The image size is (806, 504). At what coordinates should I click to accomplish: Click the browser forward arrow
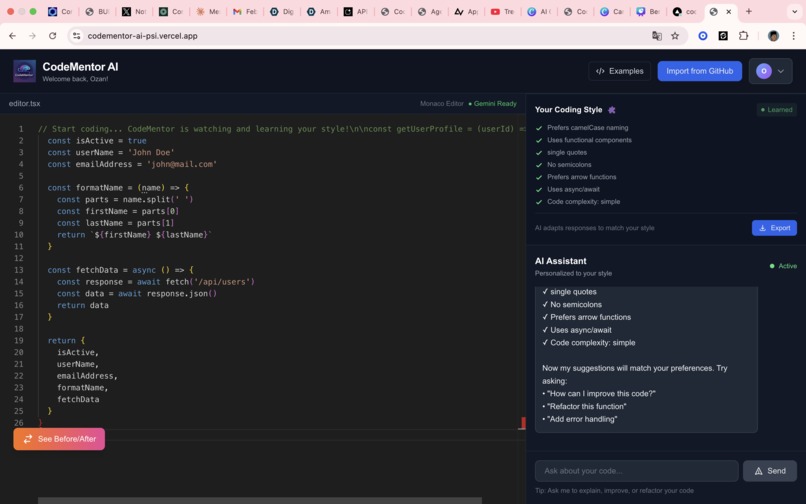click(32, 36)
